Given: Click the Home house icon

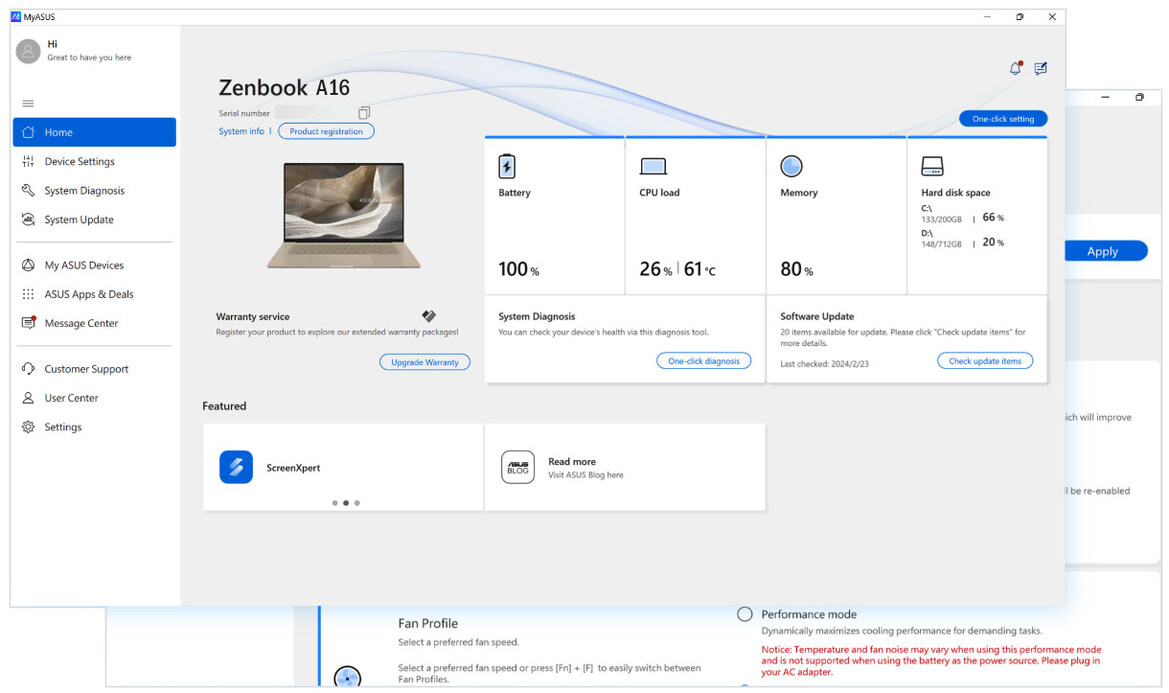Looking at the screenshot, I should click(x=28, y=132).
